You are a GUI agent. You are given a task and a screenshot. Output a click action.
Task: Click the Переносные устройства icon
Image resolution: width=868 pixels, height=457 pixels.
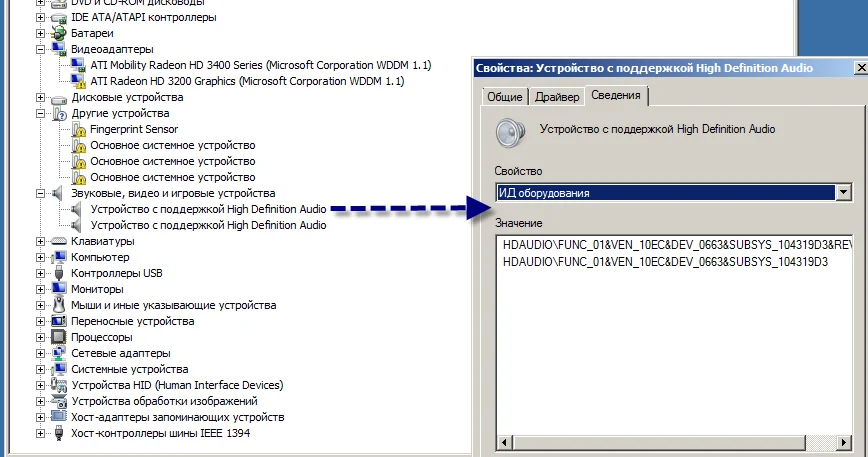(x=59, y=321)
